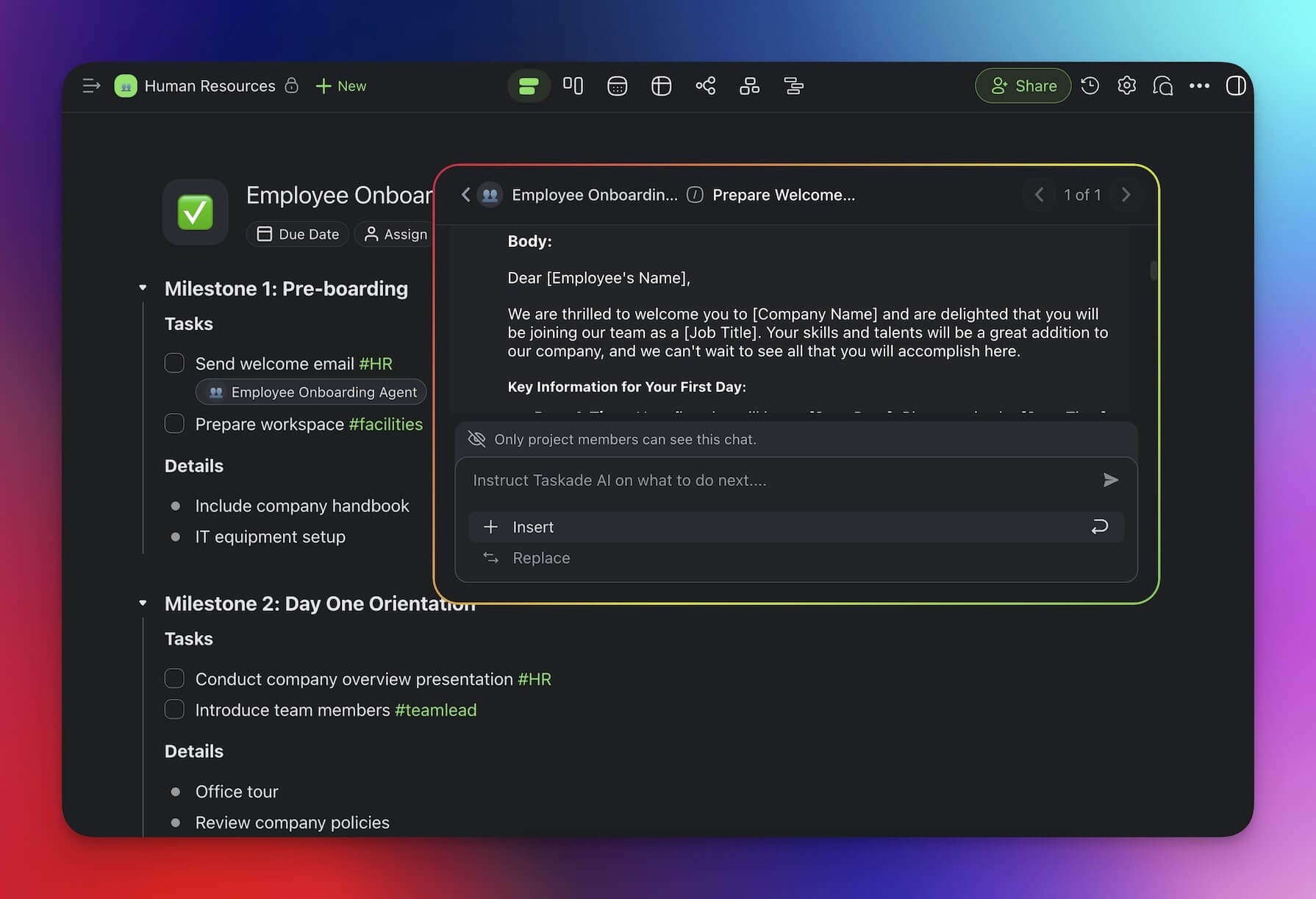Switch to calendar view icon

617,86
